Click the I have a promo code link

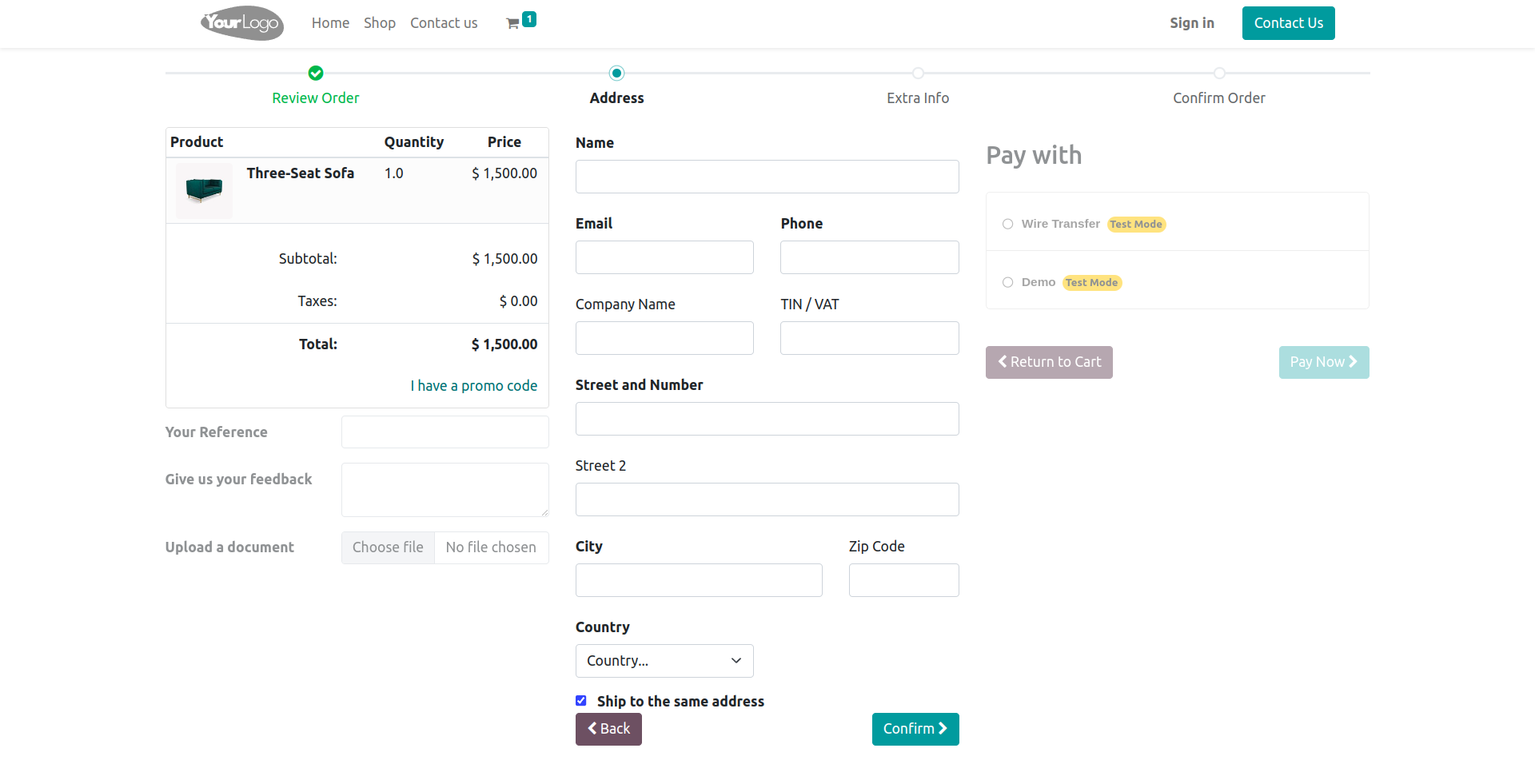pos(473,386)
